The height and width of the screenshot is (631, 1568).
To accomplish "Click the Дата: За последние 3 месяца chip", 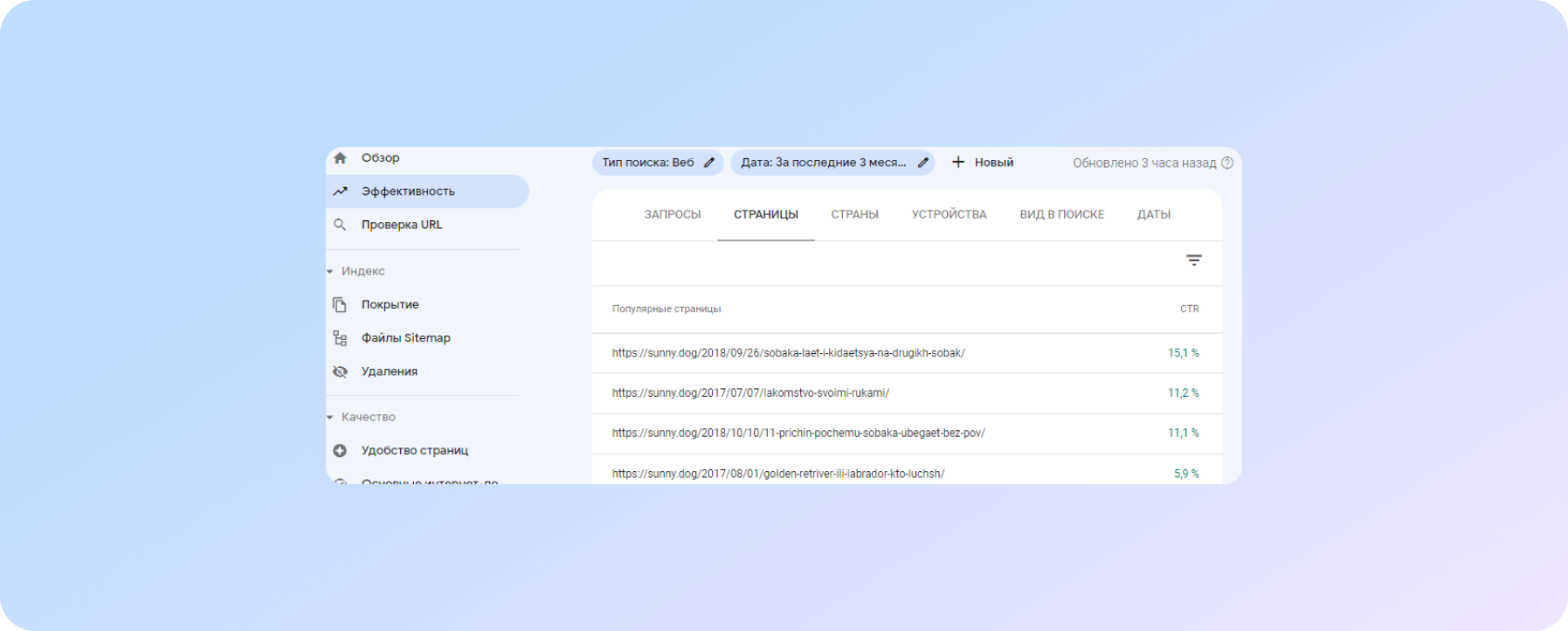I will [832, 163].
